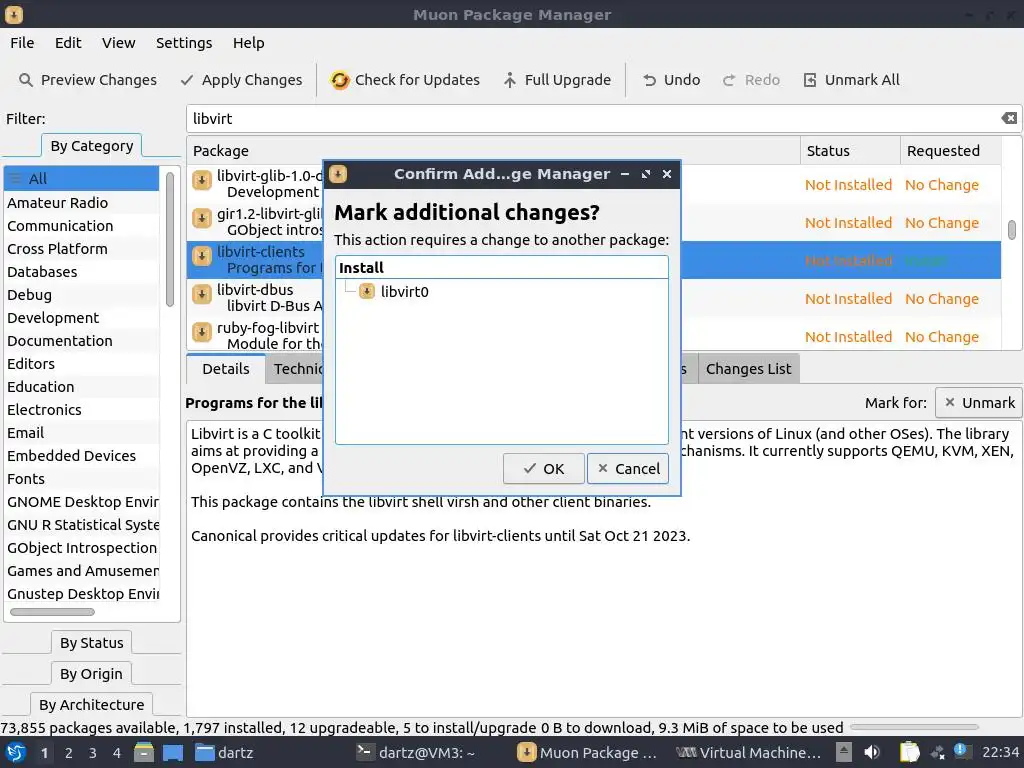Screen dimensions: 1024x768
Task: Select the Education category
Action: point(81,387)
